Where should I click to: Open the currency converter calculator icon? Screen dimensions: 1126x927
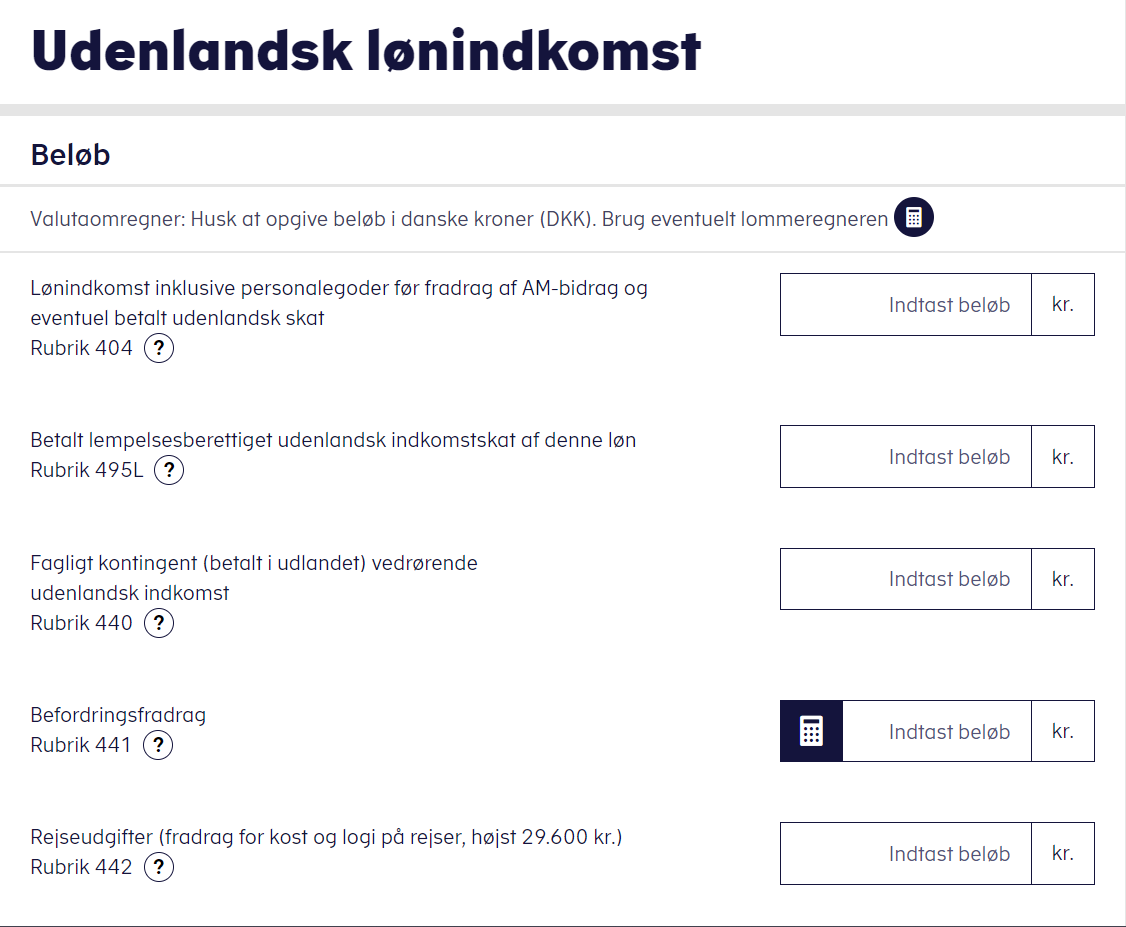(x=913, y=217)
